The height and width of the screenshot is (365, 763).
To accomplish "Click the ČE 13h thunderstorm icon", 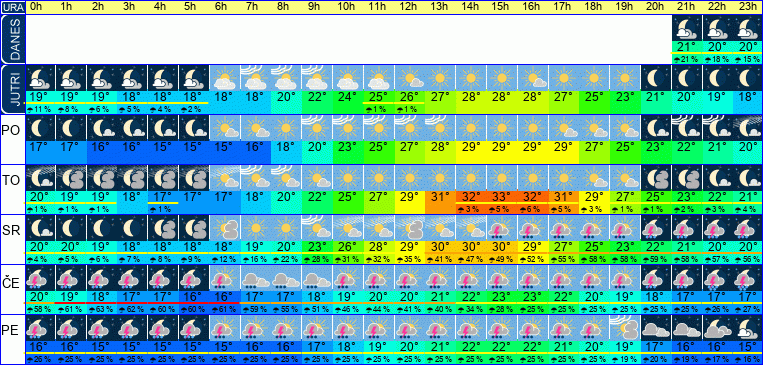I will click(440, 278).
